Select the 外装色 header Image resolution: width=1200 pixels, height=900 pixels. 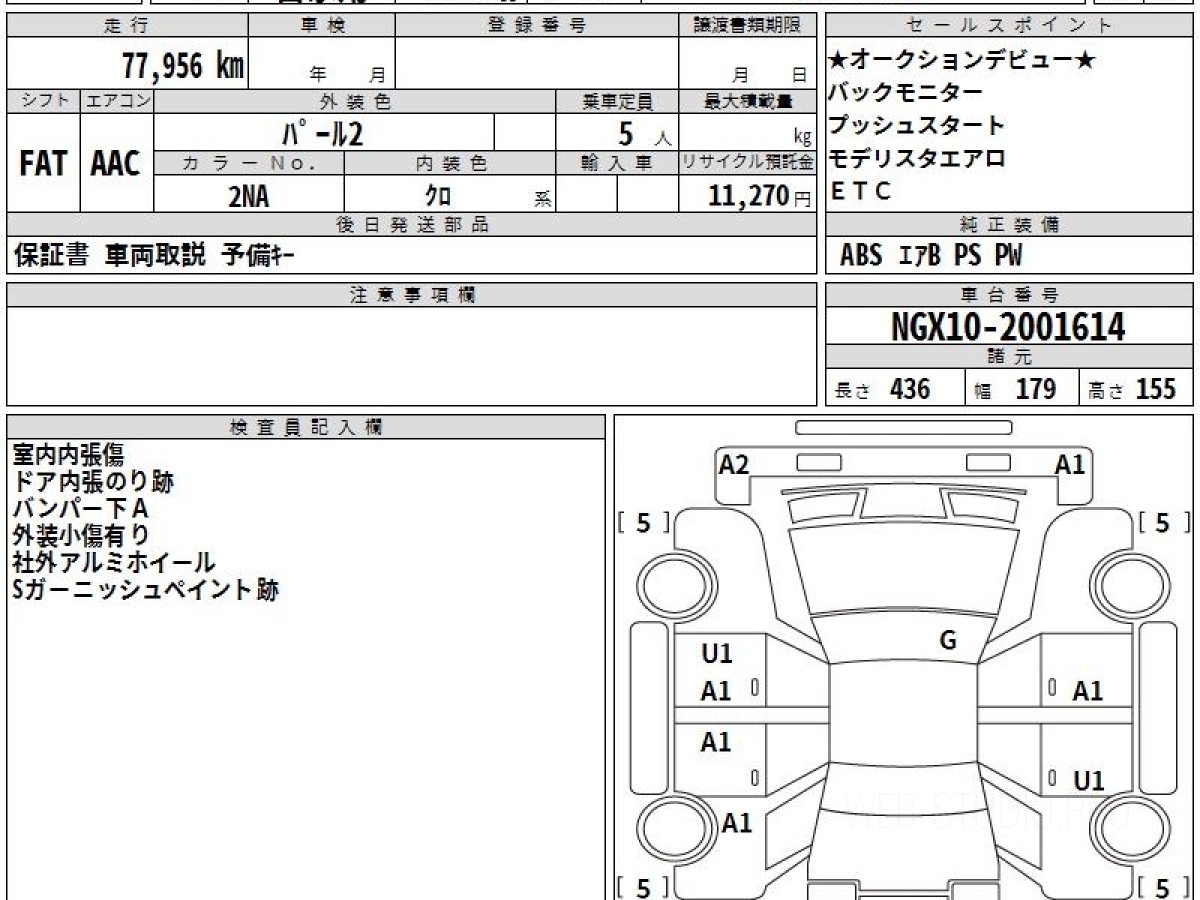point(355,101)
